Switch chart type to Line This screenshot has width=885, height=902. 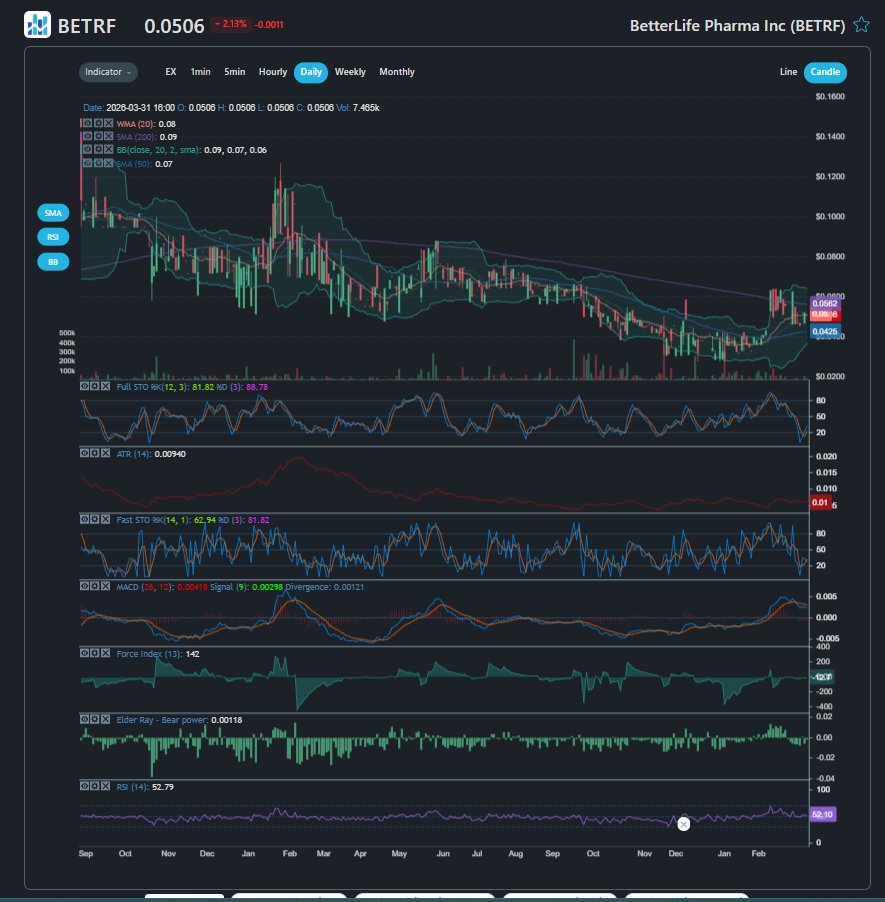pos(788,72)
